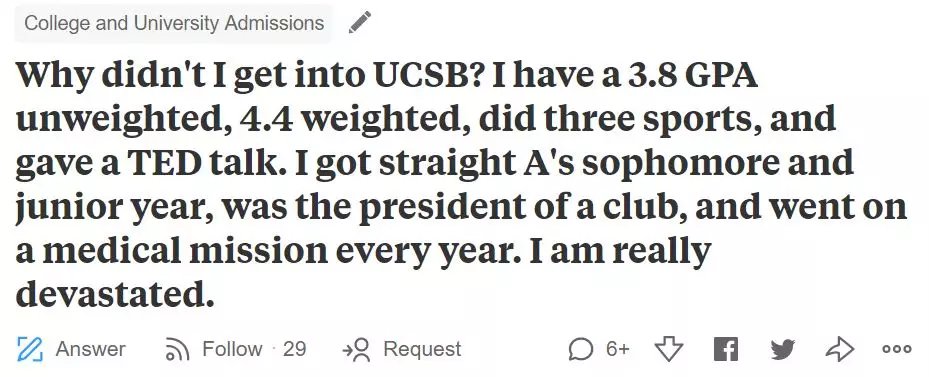
Task: Click the 6+ comments count
Action: 617,349
